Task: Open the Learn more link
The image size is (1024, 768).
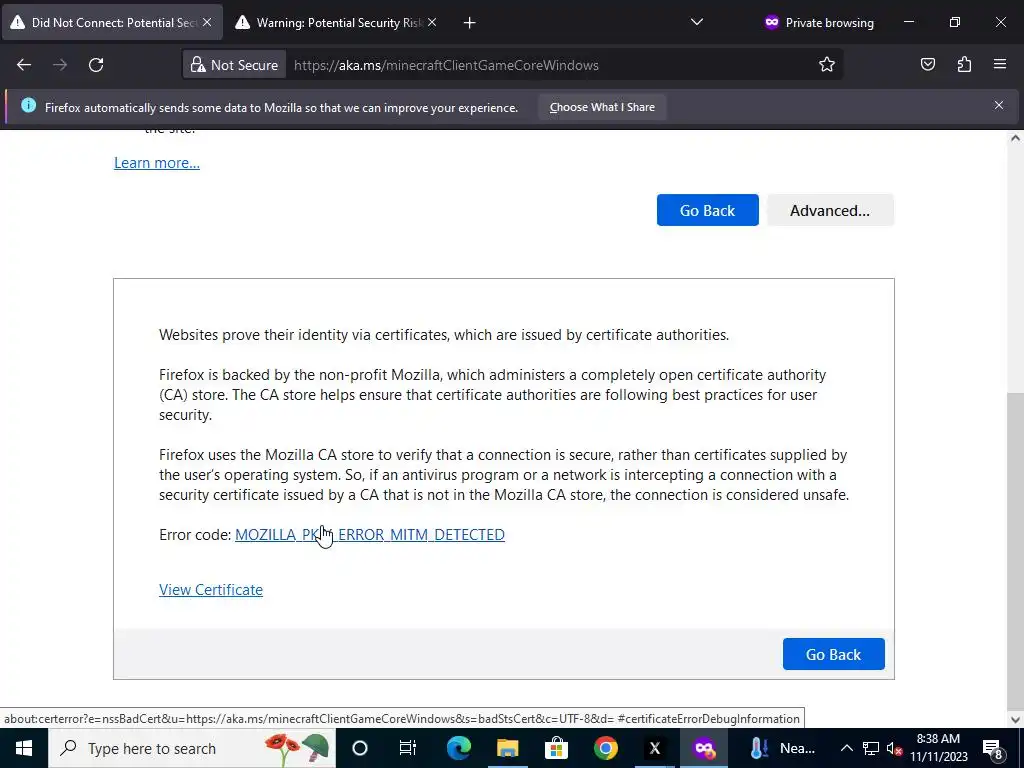Action: pos(157,163)
